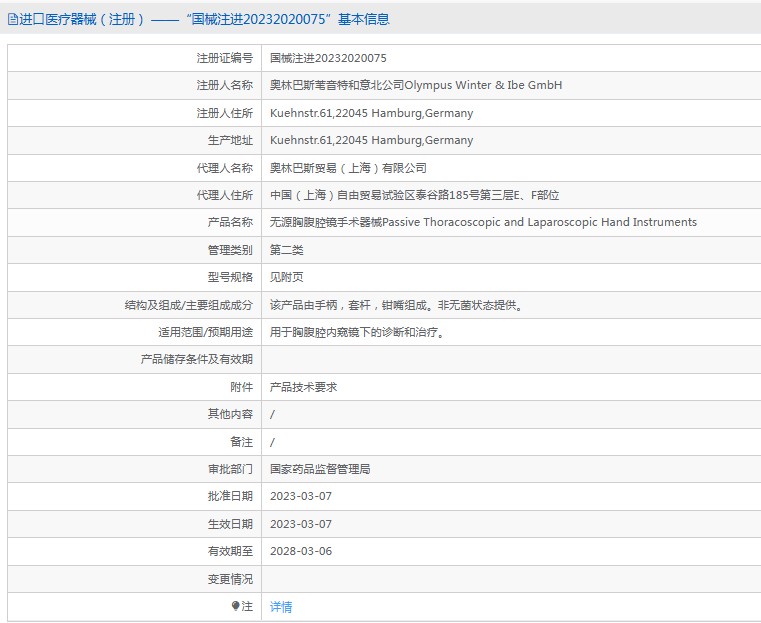
Task: Click the document icon beside the page title
Action: point(12,19)
